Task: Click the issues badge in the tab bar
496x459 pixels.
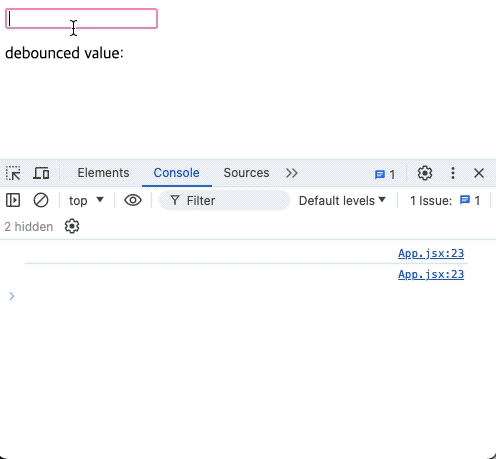Action: pos(385,174)
